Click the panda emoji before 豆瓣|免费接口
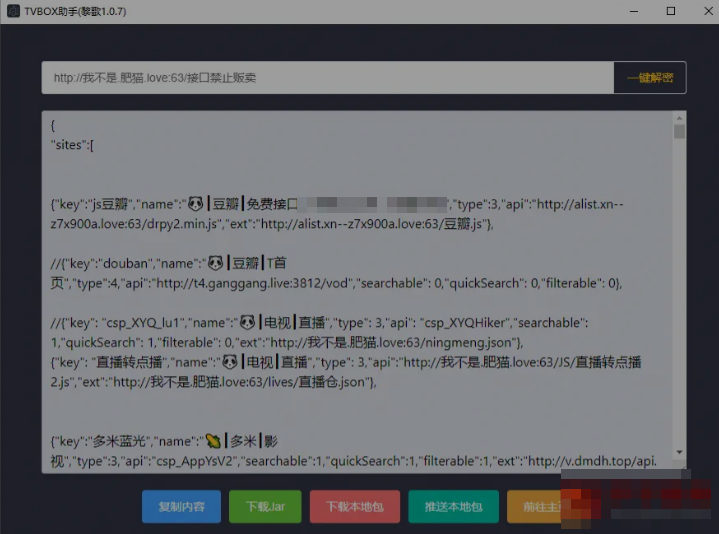Viewport: 719px width, 534px height. pos(195,204)
